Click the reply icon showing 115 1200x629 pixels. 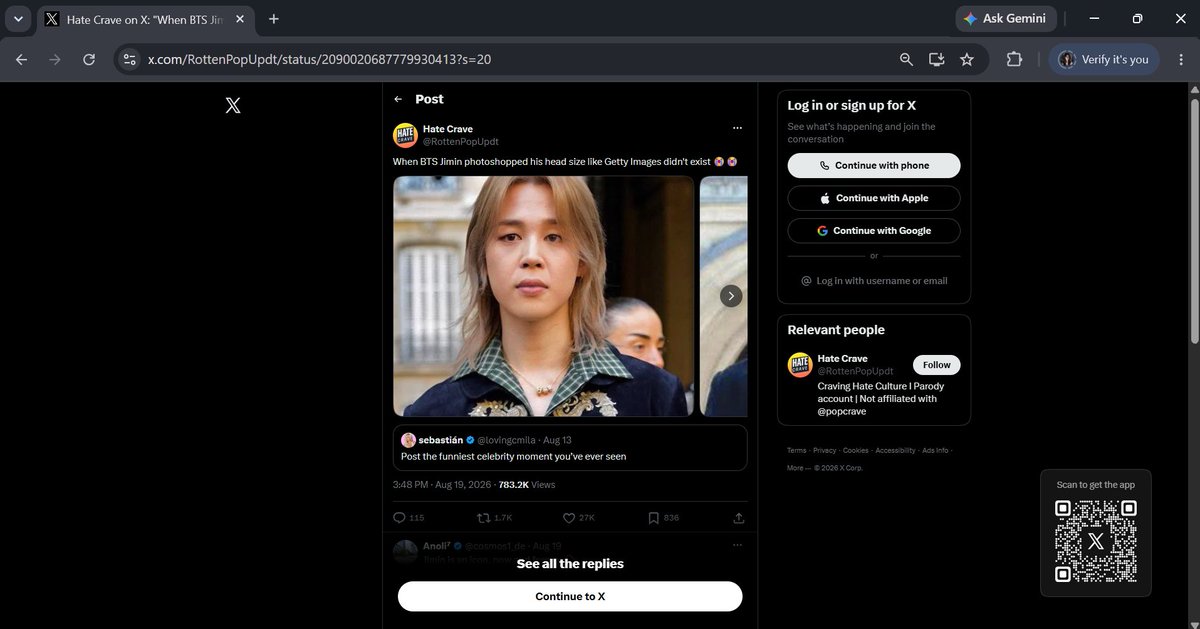point(399,518)
